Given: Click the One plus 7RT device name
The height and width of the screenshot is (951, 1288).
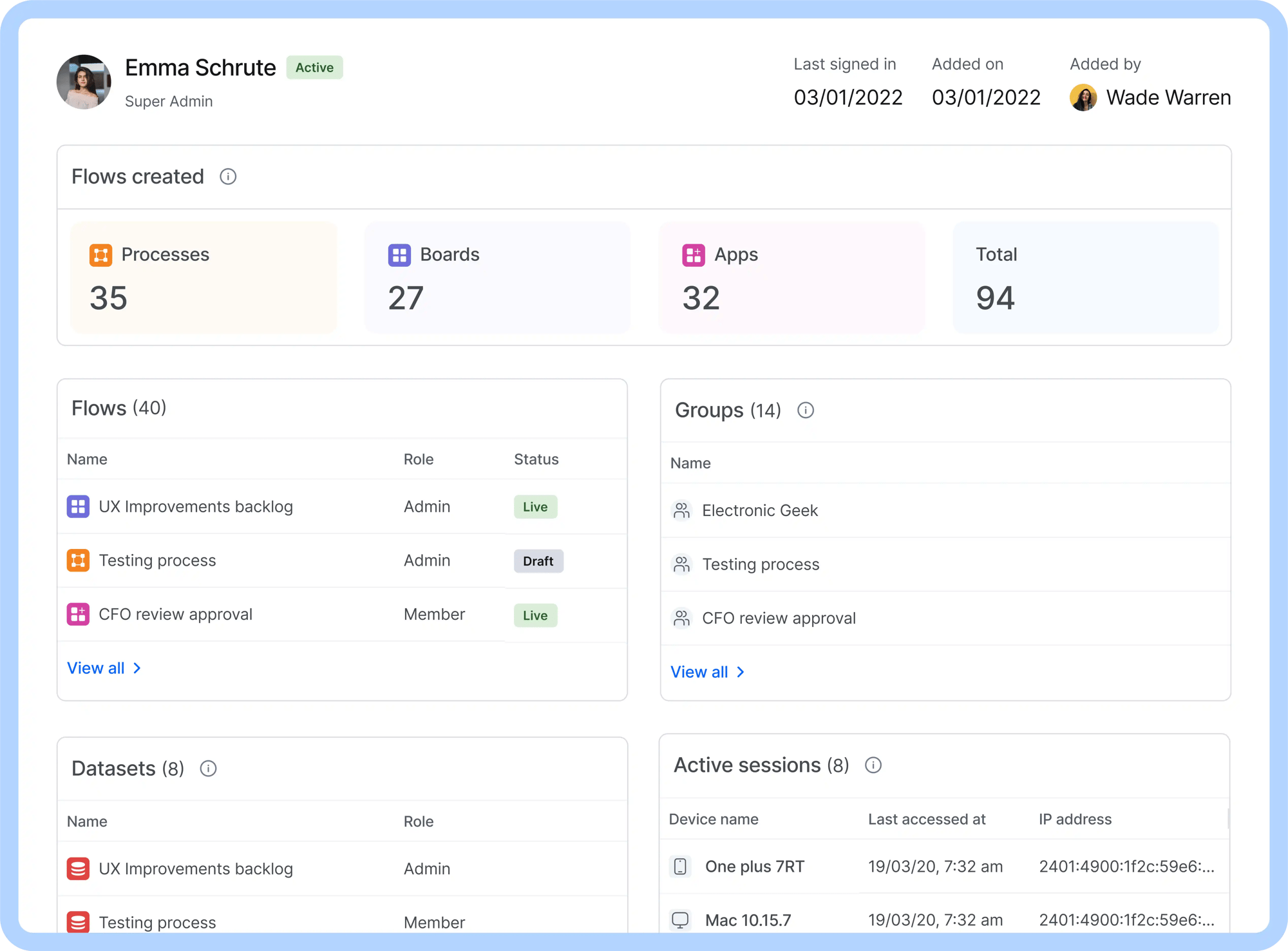Looking at the screenshot, I should (x=755, y=867).
